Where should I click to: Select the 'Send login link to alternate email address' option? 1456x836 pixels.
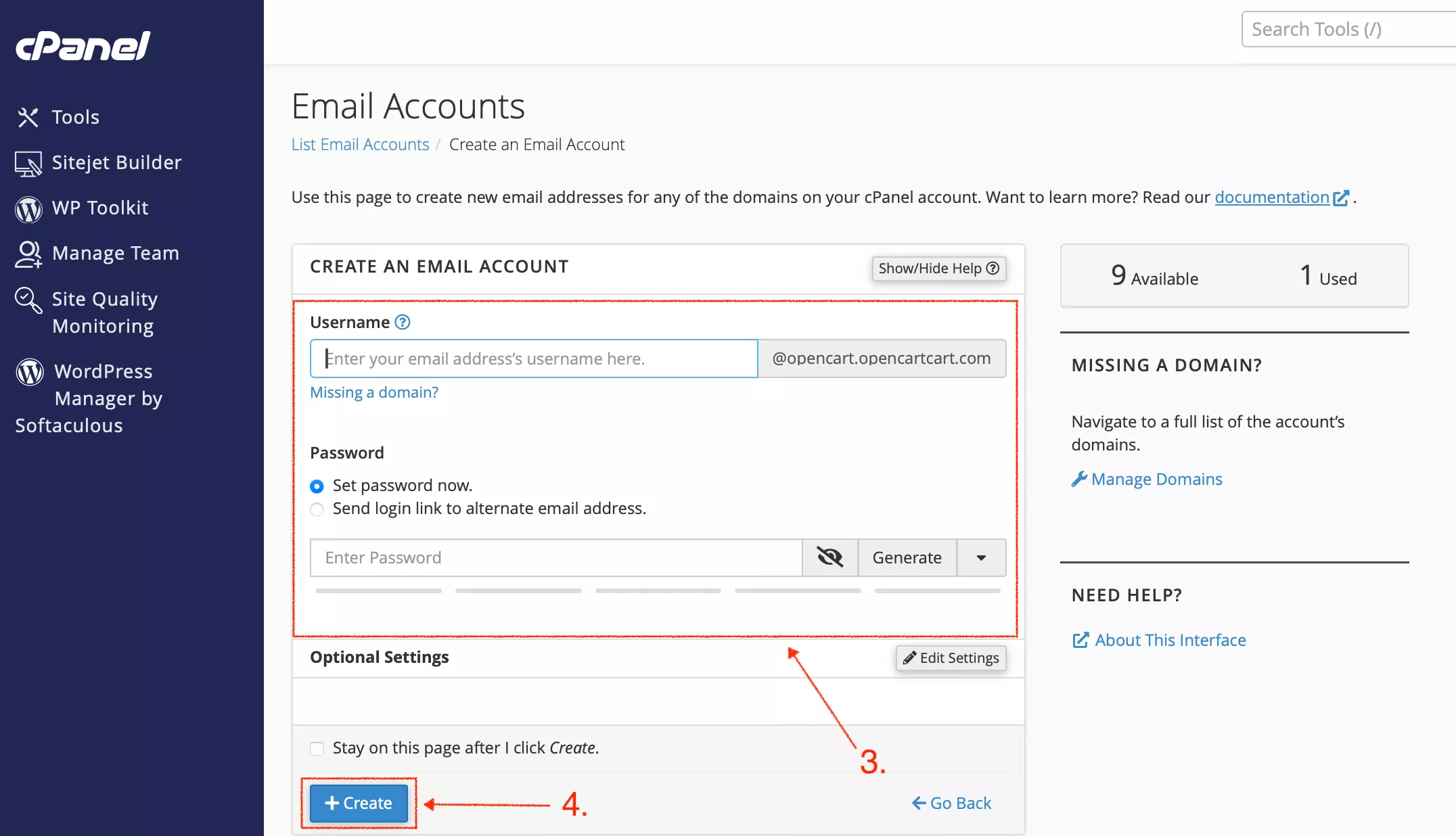(x=317, y=509)
